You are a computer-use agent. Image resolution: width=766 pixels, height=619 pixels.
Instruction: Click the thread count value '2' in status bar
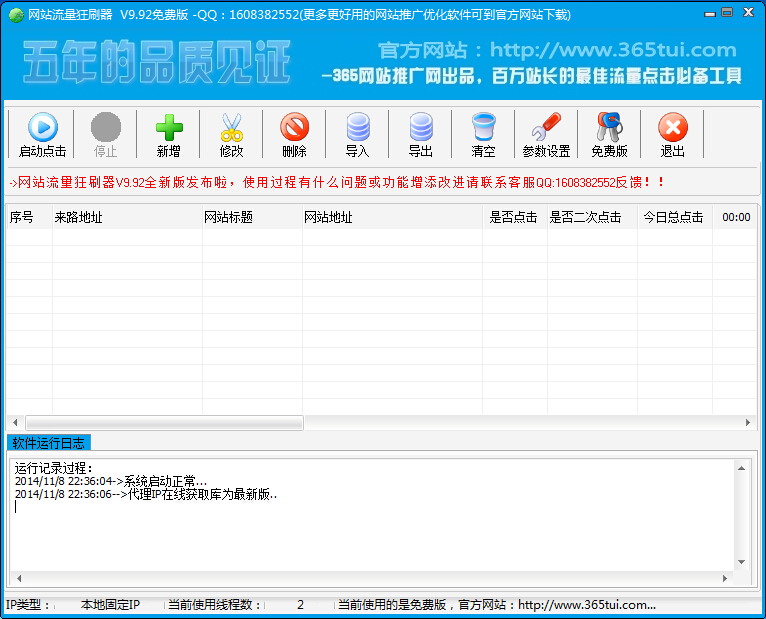tap(300, 605)
